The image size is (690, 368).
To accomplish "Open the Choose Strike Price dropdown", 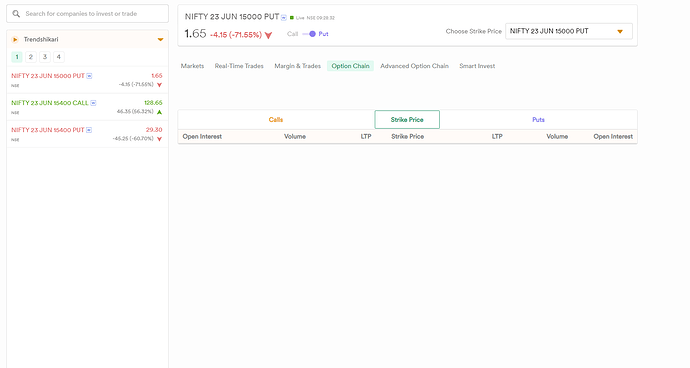I will [569, 31].
